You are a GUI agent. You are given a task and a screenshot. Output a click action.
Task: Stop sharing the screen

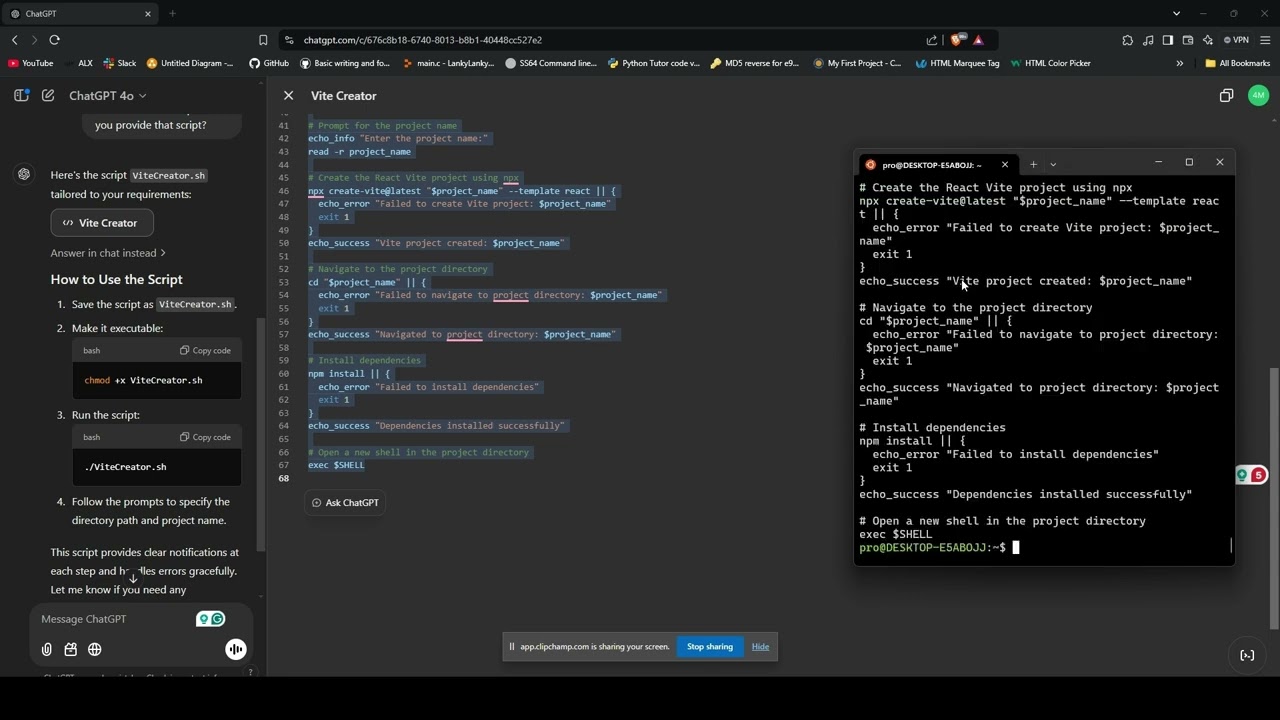point(710,647)
